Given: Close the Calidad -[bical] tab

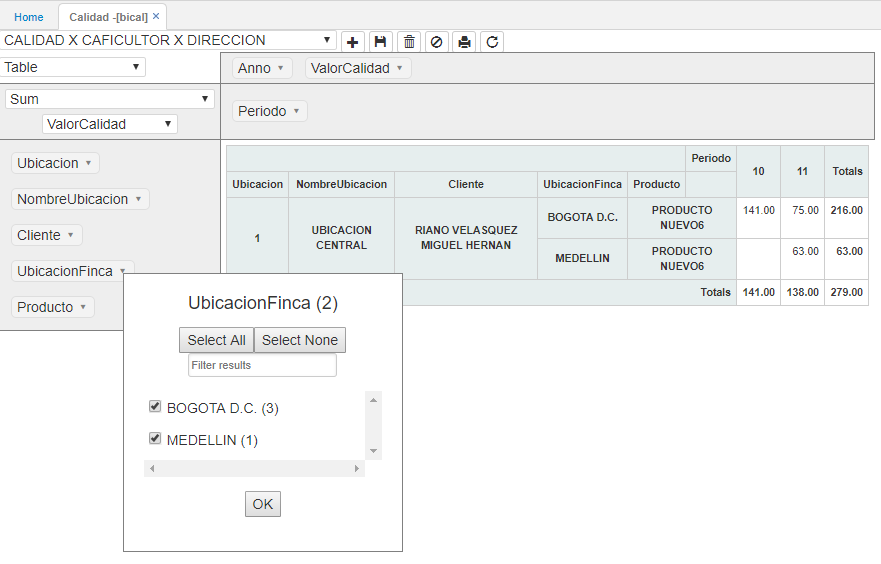Looking at the screenshot, I should pos(156,17).
